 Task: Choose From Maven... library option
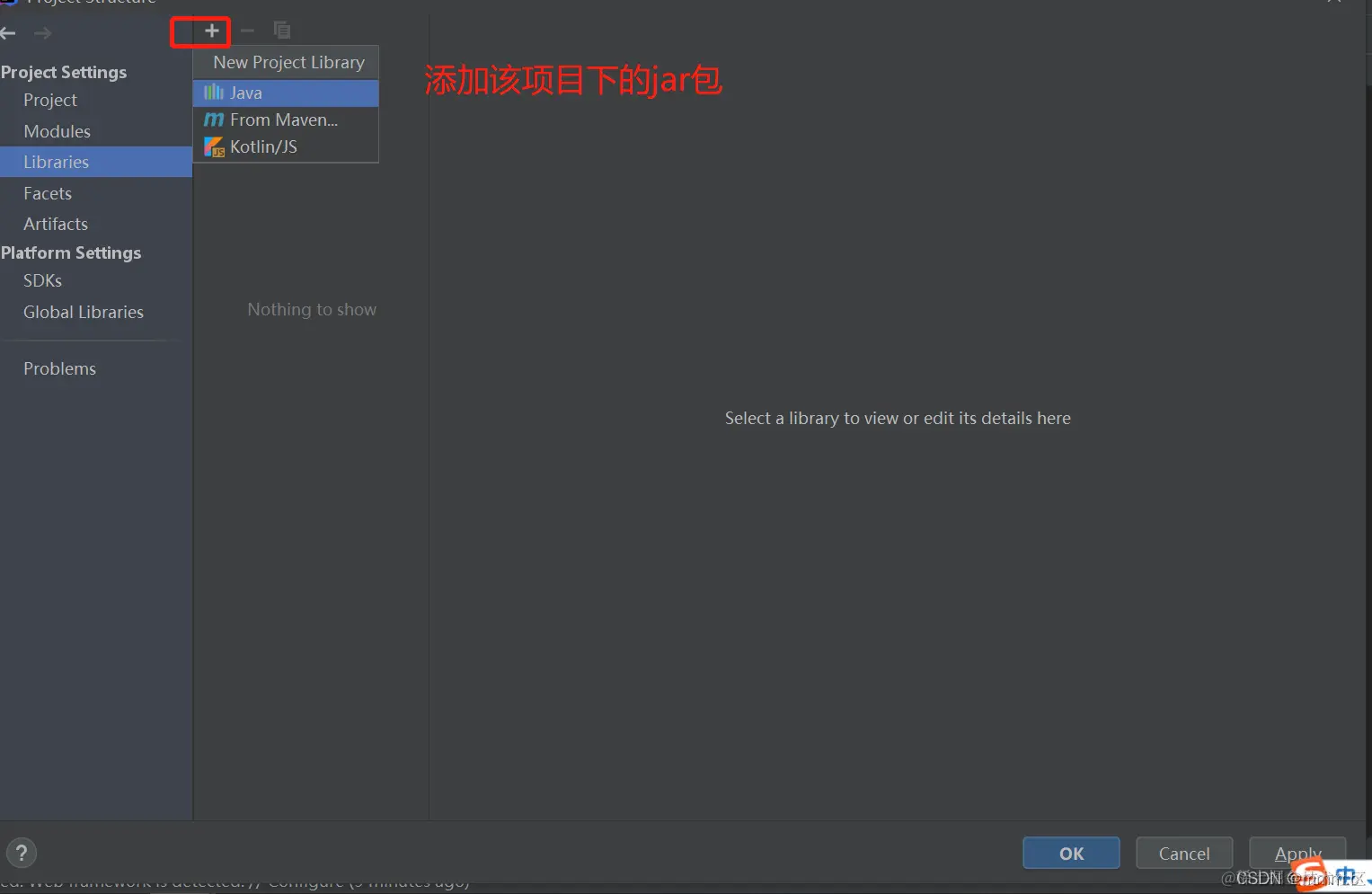[x=286, y=119]
